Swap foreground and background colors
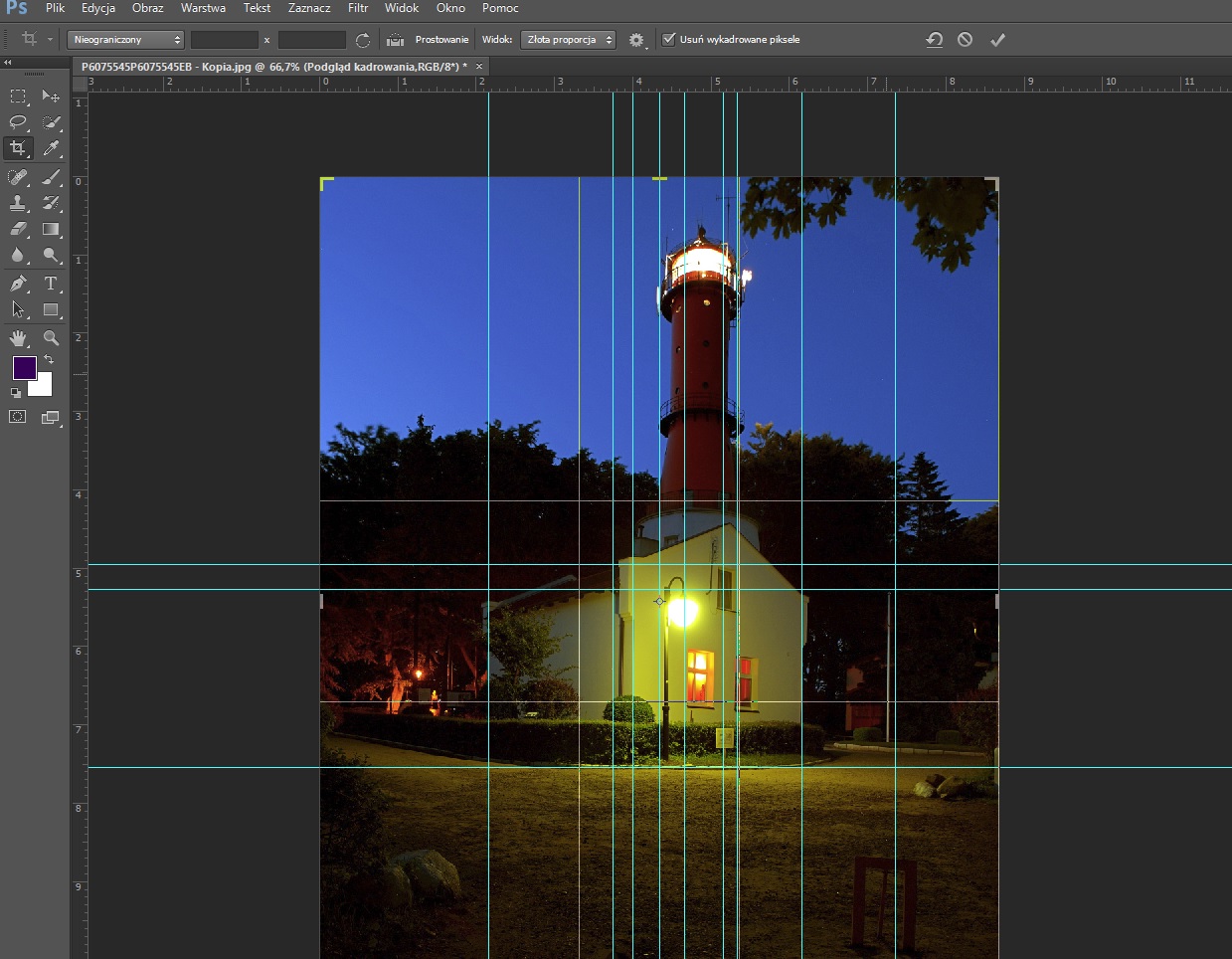This screenshot has height=959, width=1232. [49, 359]
